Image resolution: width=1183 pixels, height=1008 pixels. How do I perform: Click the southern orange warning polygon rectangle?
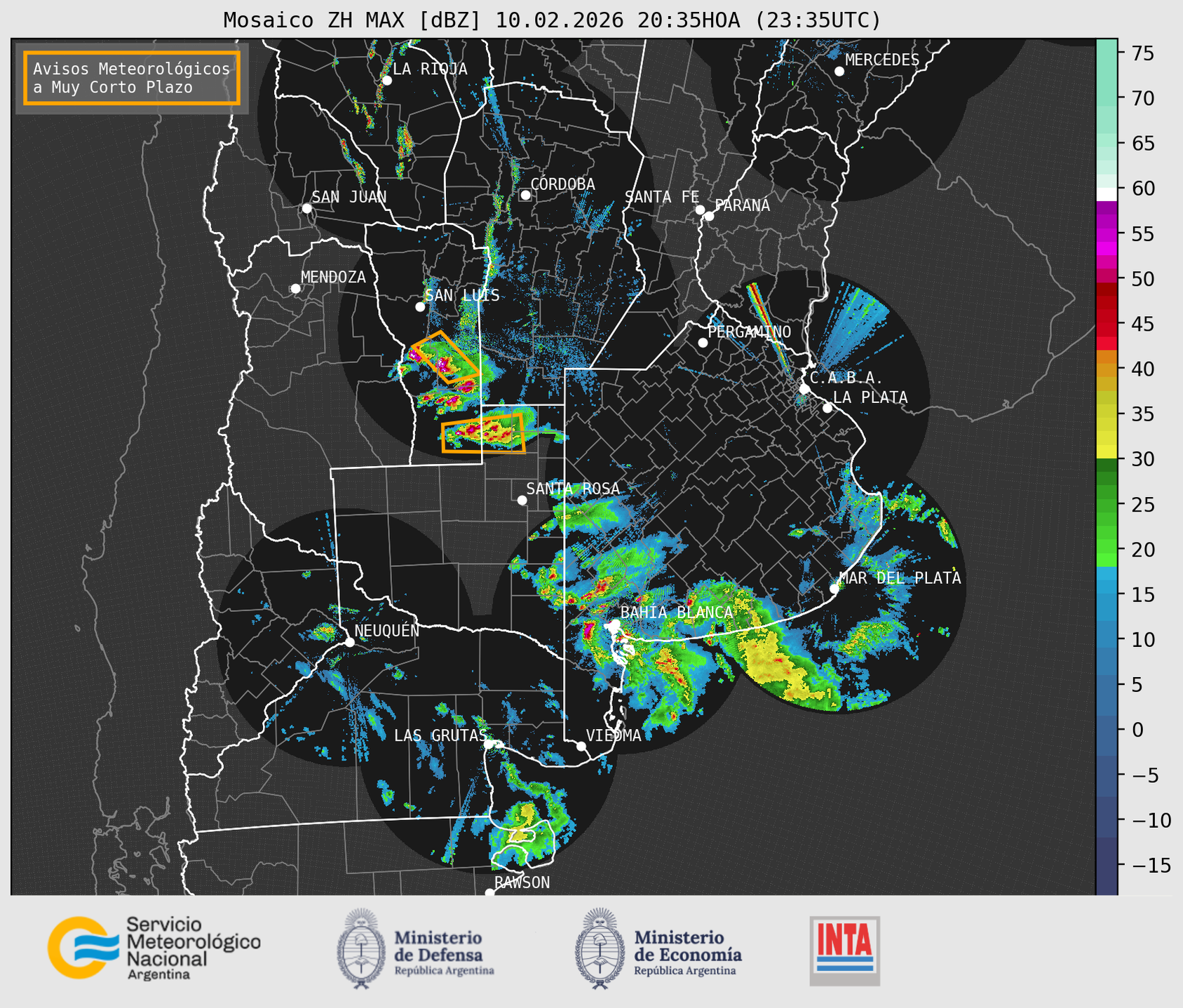pos(483,434)
